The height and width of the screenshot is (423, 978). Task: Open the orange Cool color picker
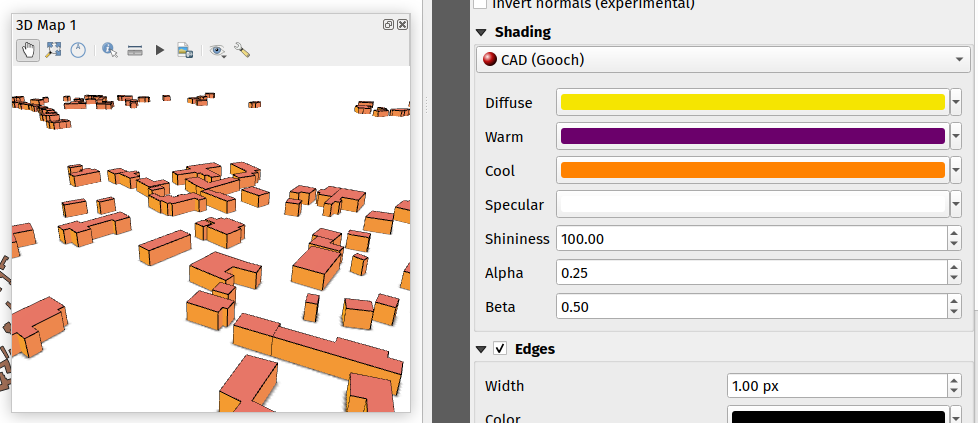point(753,170)
